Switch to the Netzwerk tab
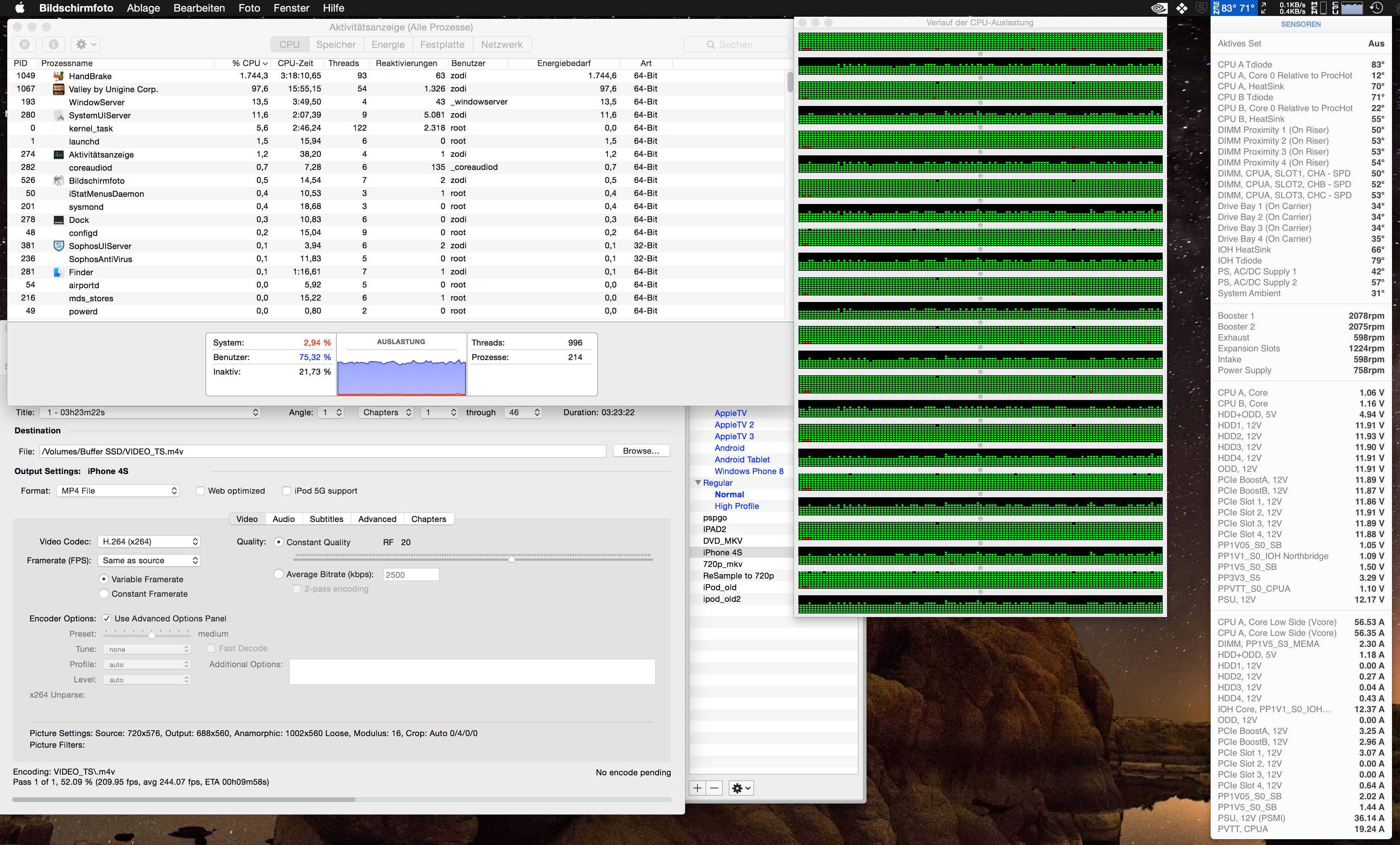 point(502,44)
